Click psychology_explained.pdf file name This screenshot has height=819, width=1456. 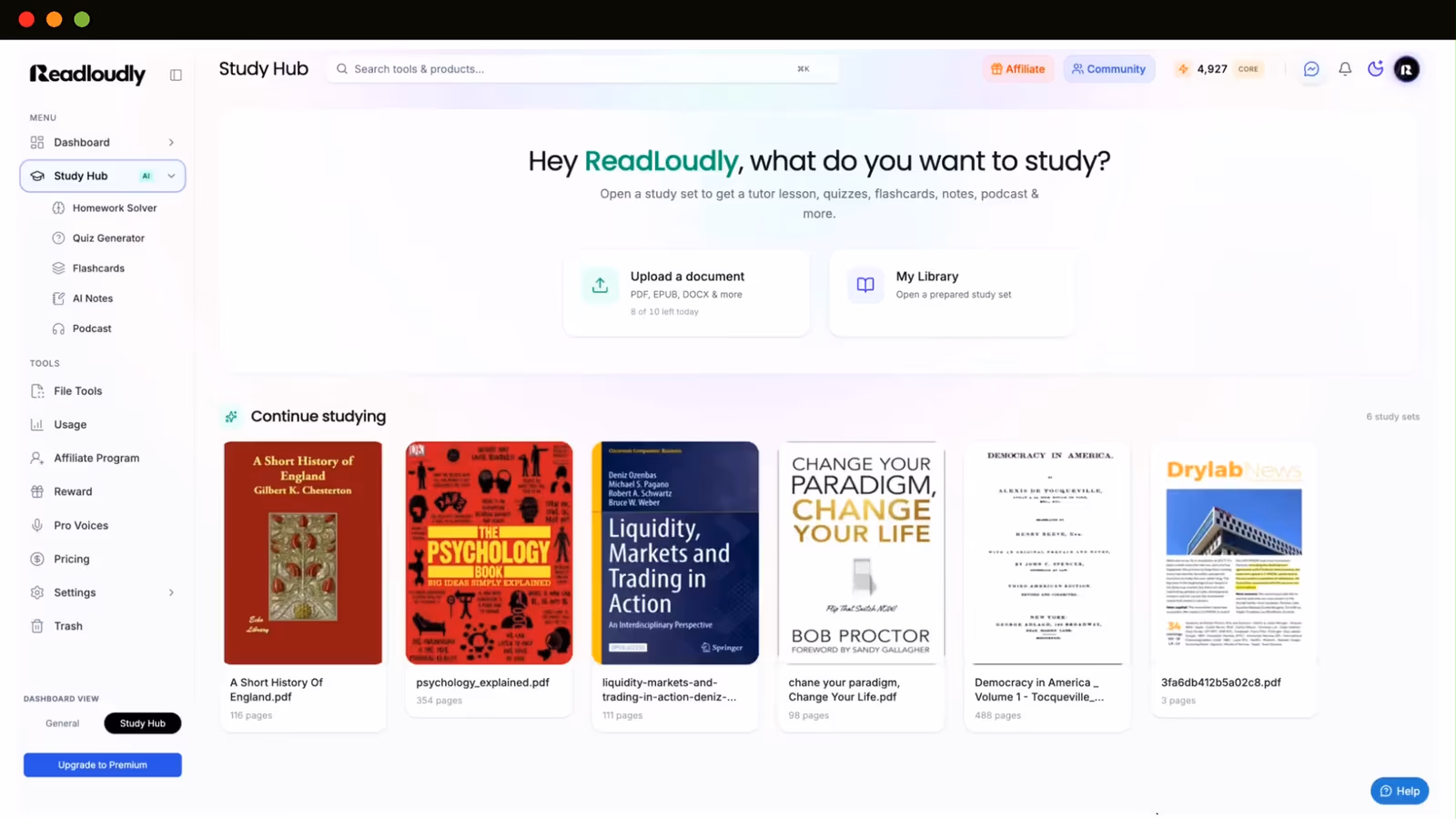click(x=482, y=682)
